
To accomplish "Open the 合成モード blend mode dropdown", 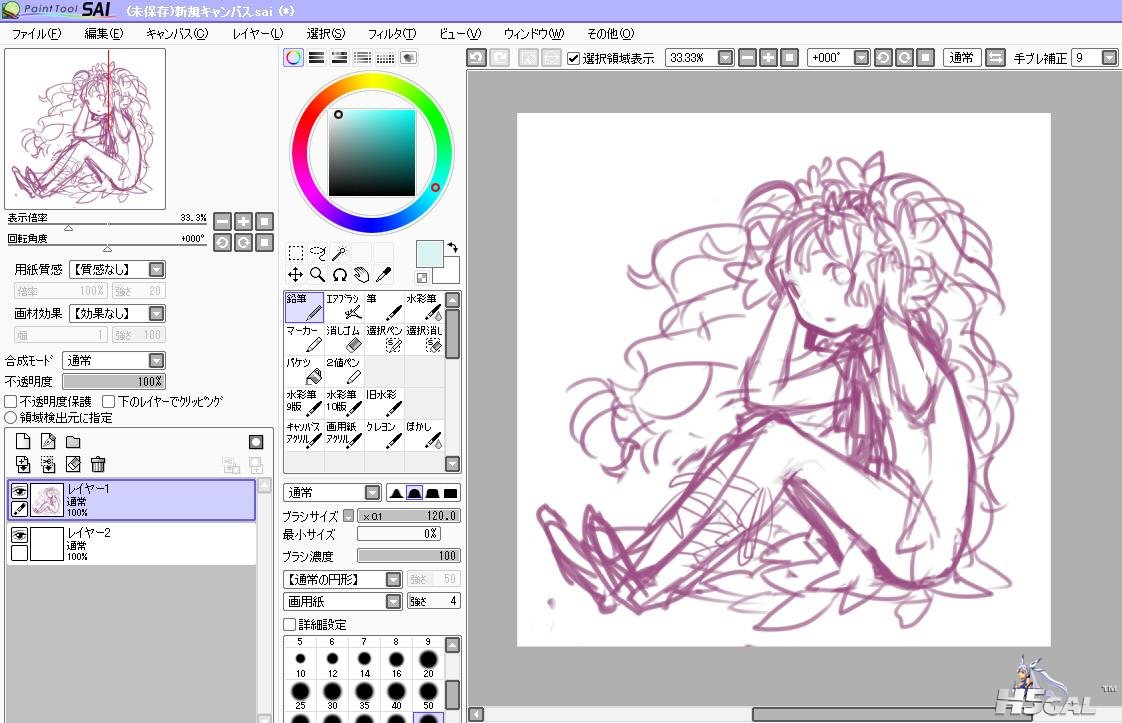I will tap(114, 360).
